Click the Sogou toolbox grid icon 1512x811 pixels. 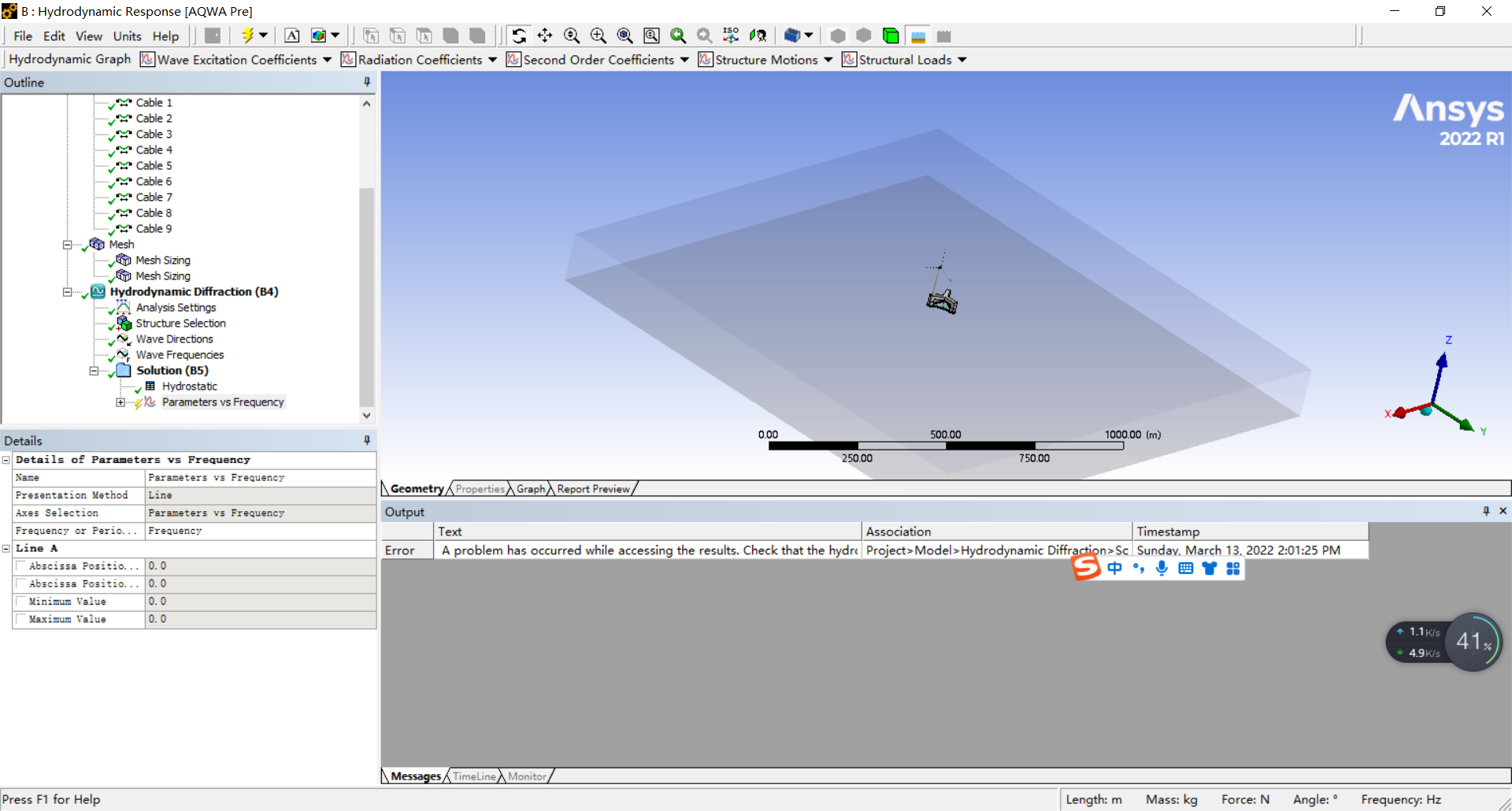pos(1233,568)
